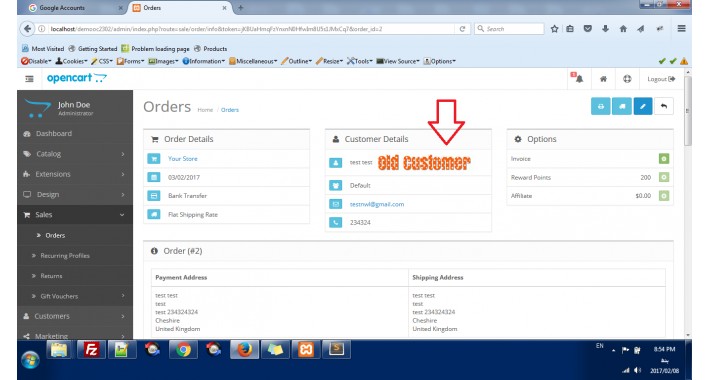The image size is (710, 380).
Task: Click the Windows Start button
Action: 30,361
